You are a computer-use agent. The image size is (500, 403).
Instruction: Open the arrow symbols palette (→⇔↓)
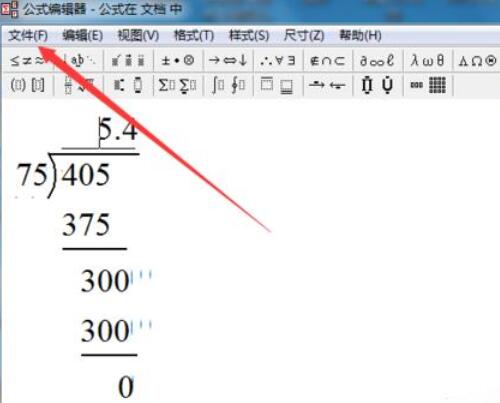228,61
